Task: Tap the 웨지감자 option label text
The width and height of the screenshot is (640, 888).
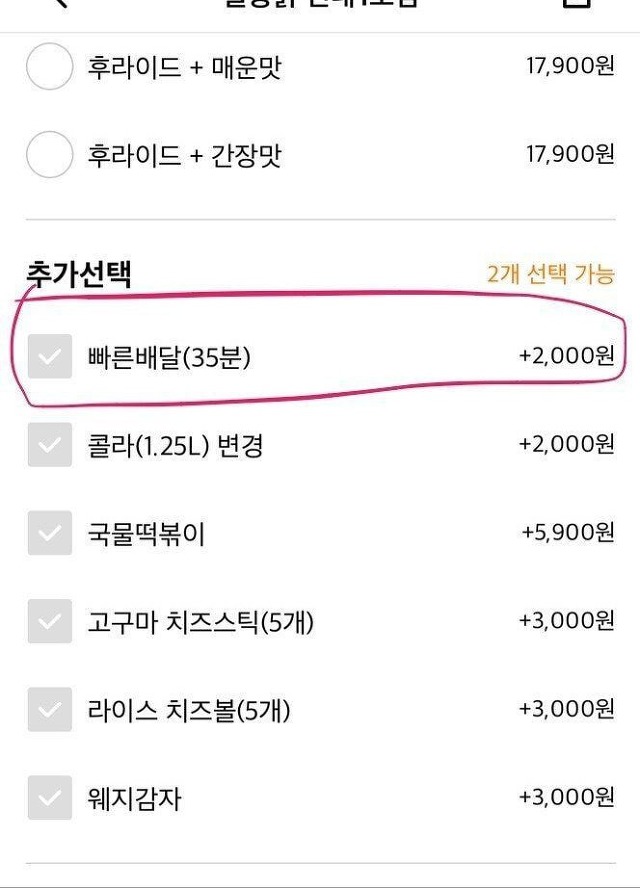Action: click(134, 799)
